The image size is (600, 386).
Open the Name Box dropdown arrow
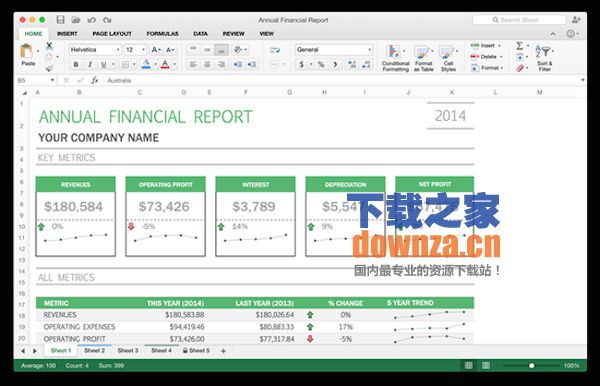click(52, 80)
